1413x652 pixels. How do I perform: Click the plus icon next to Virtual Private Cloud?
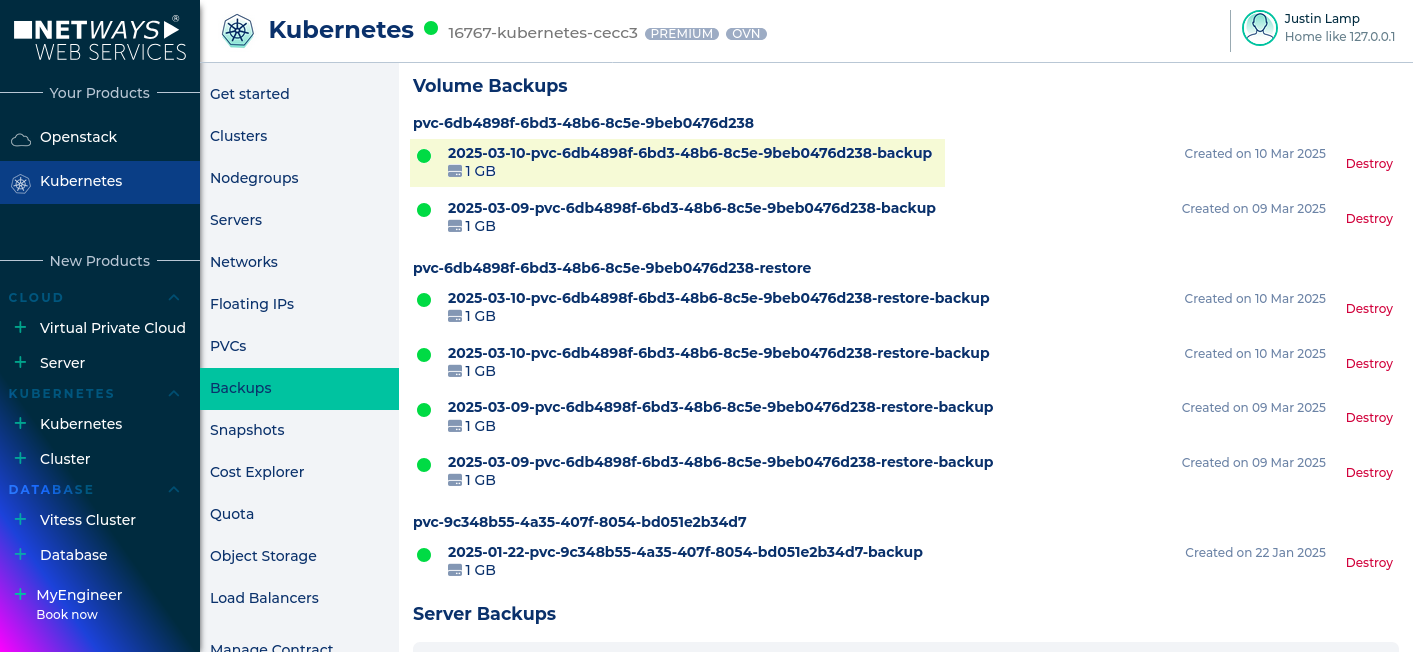[x=20, y=327]
